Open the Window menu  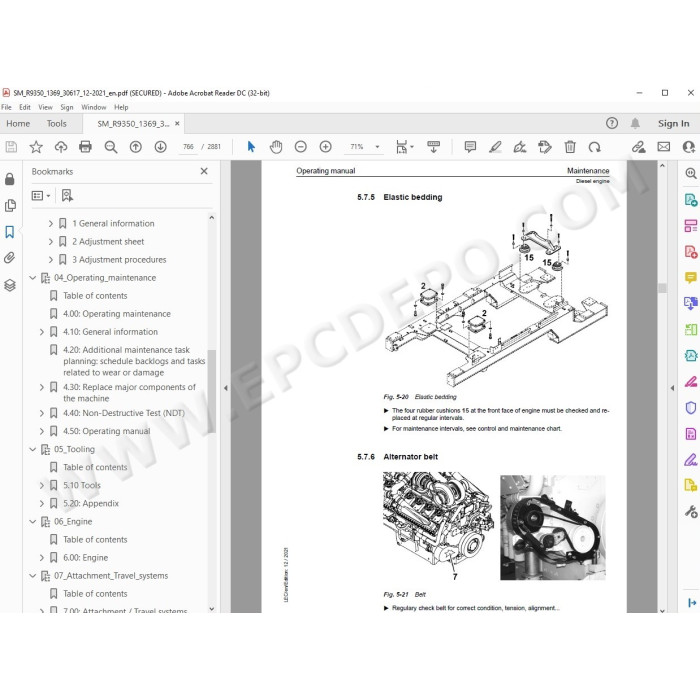pos(94,107)
